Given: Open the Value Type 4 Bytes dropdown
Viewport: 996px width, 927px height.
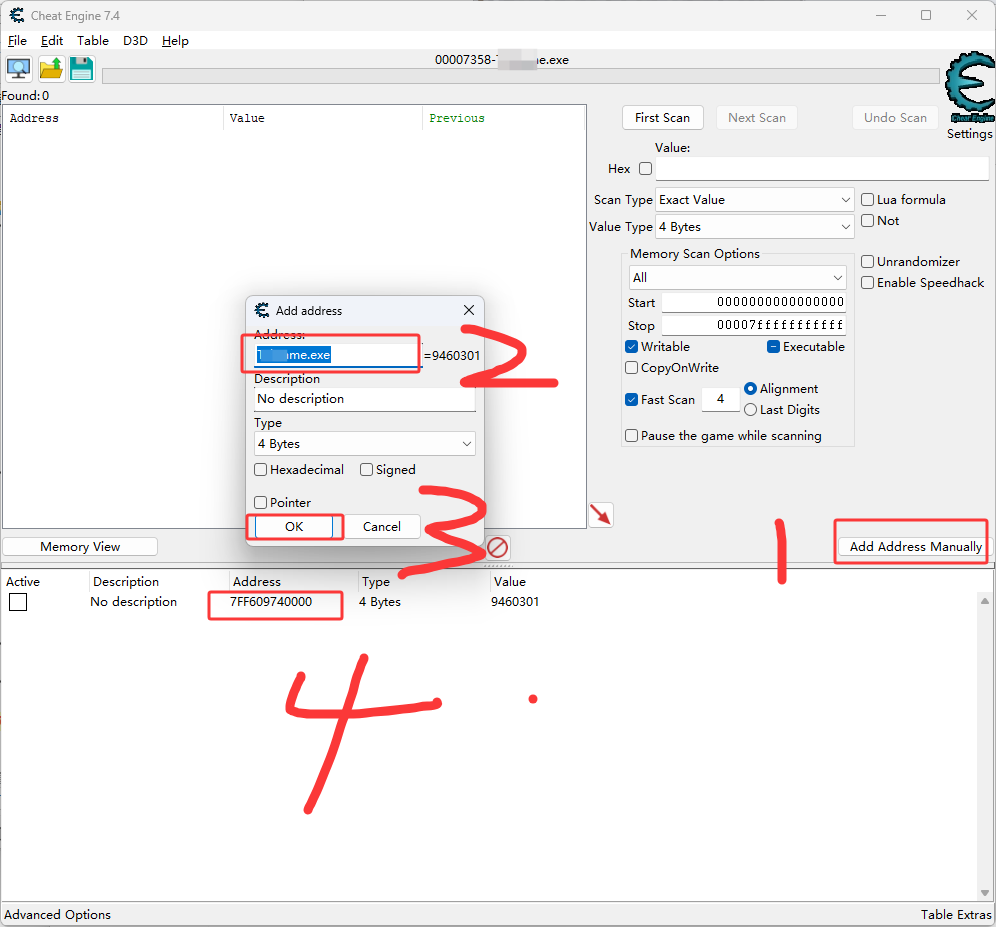Looking at the screenshot, I should pos(755,227).
